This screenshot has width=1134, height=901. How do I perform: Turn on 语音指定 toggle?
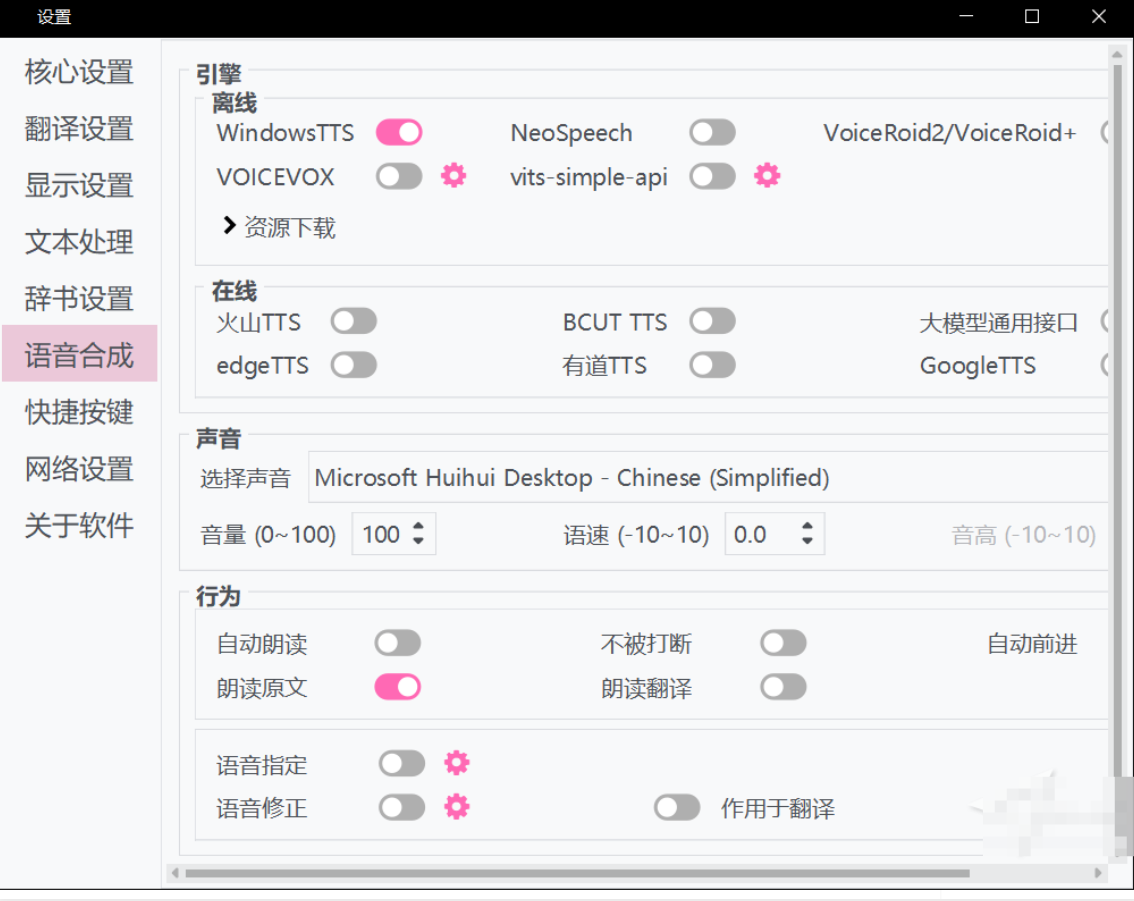coord(402,764)
